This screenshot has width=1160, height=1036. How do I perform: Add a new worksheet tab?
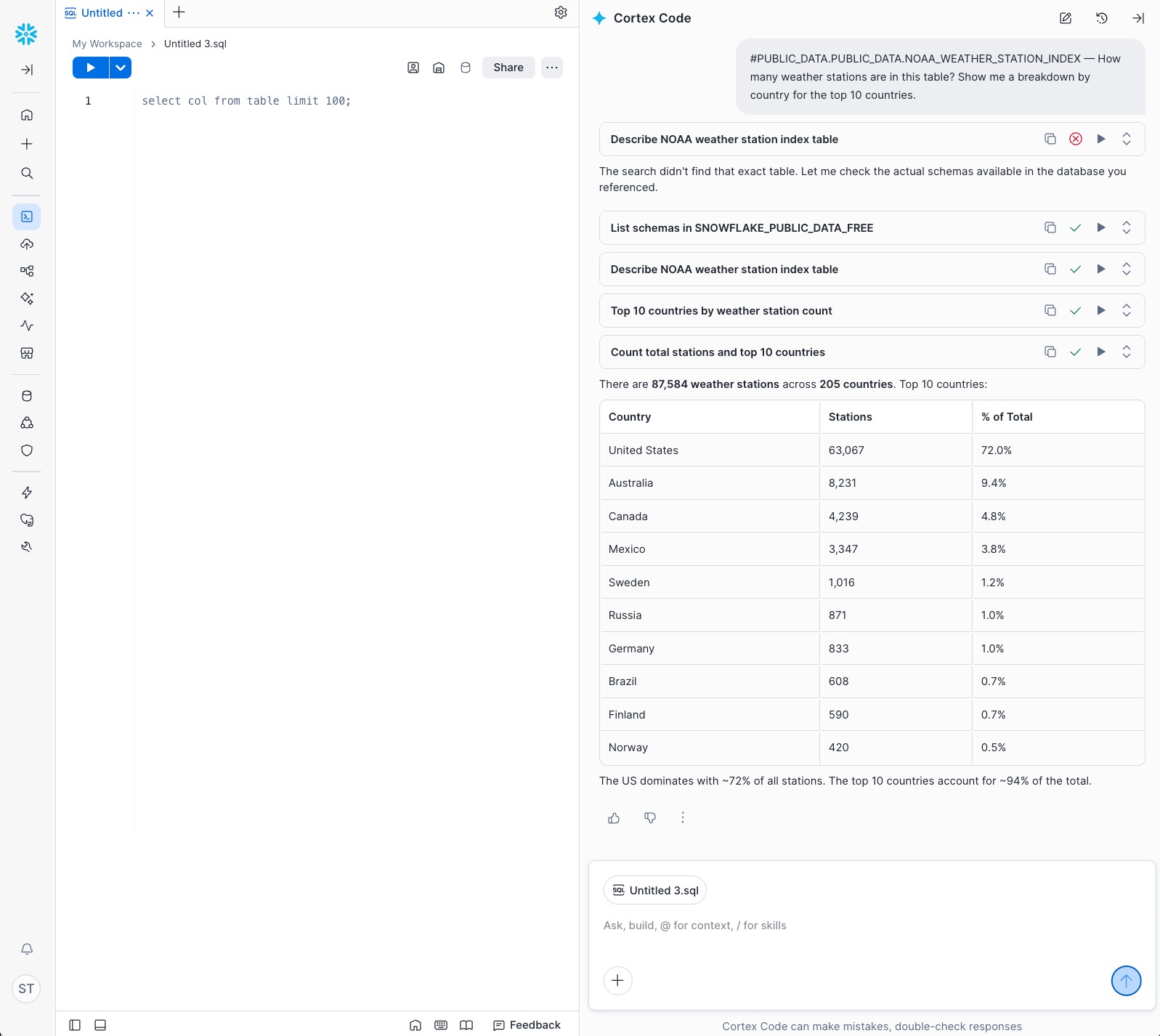pyautogui.click(x=179, y=12)
